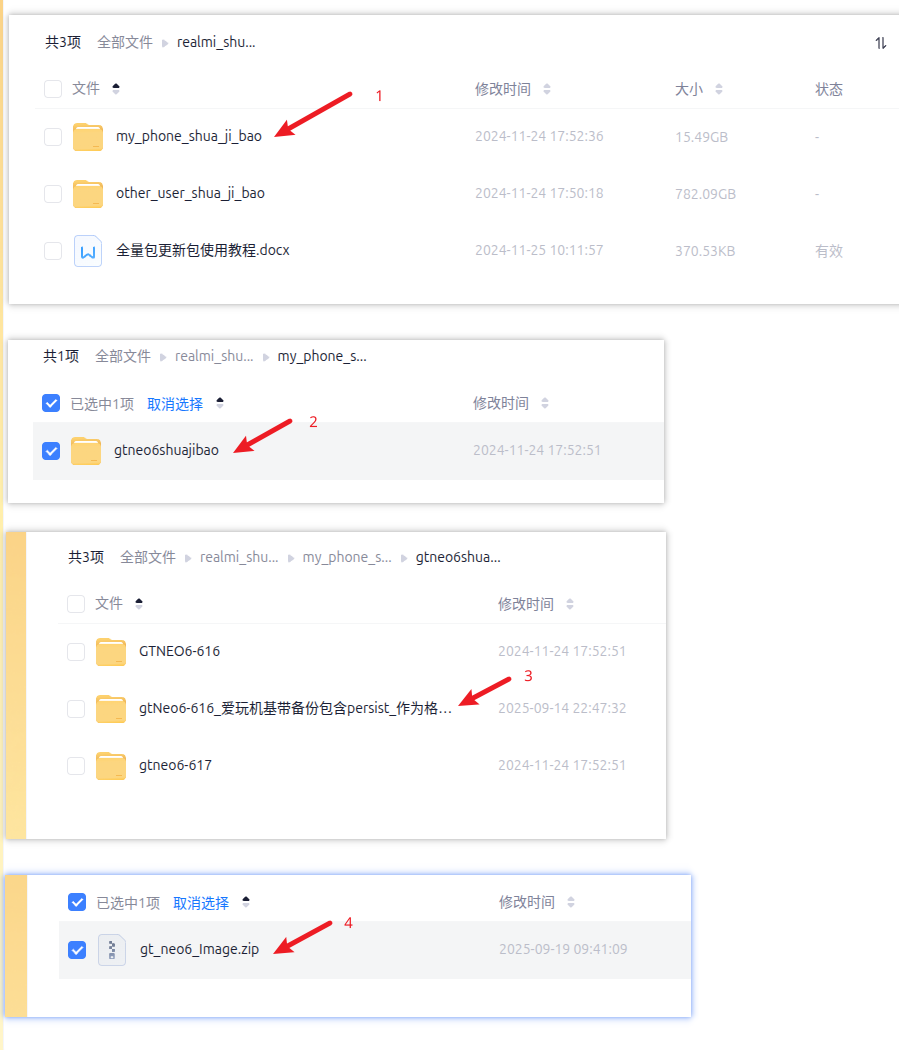Toggle select-all checkbox in top panel header
The width and height of the screenshot is (899, 1050).
pos(53,89)
